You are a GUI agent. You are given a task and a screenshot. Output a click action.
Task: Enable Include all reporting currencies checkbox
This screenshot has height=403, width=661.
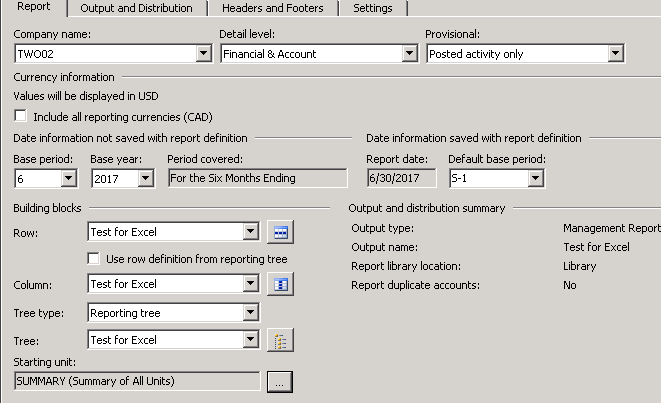(21, 117)
